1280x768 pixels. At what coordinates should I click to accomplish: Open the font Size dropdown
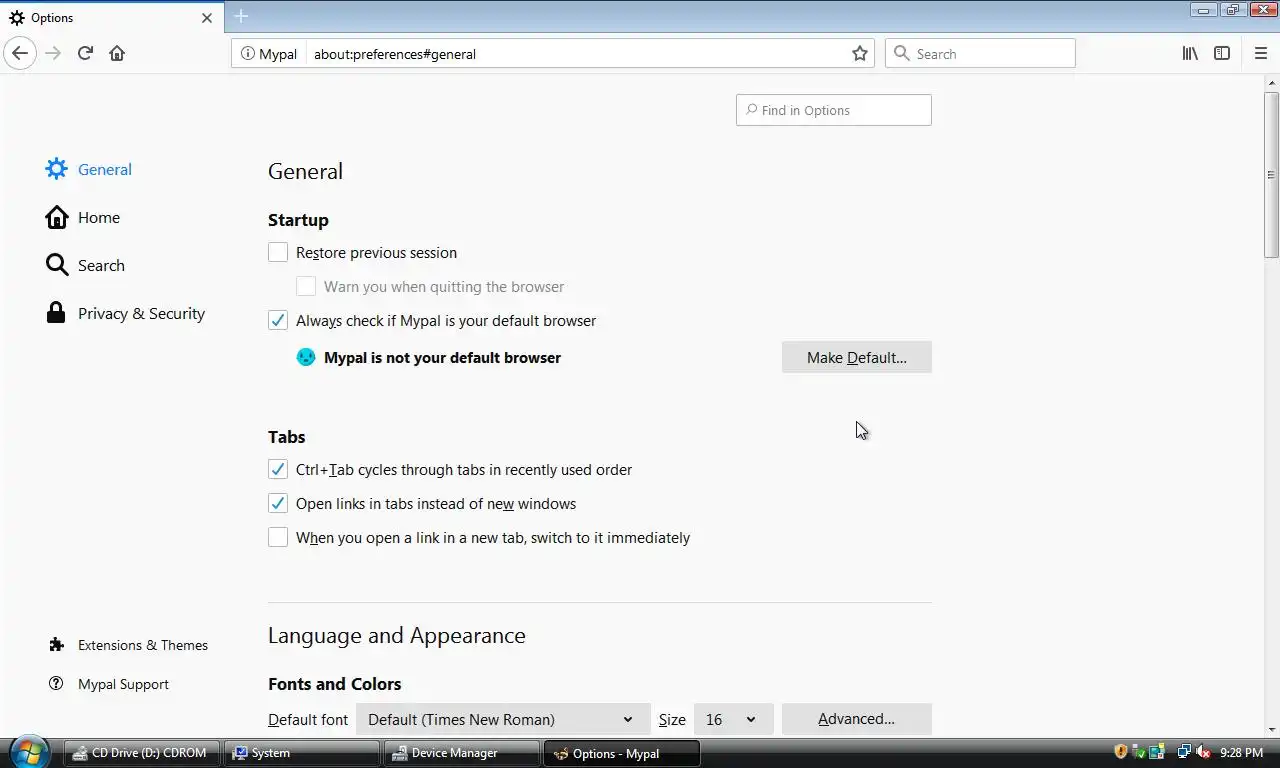(x=733, y=719)
